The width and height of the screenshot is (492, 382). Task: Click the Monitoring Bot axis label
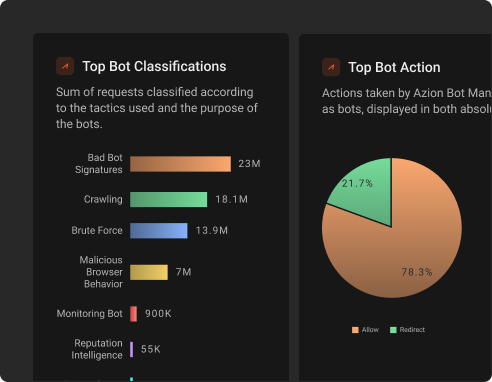[90, 314]
